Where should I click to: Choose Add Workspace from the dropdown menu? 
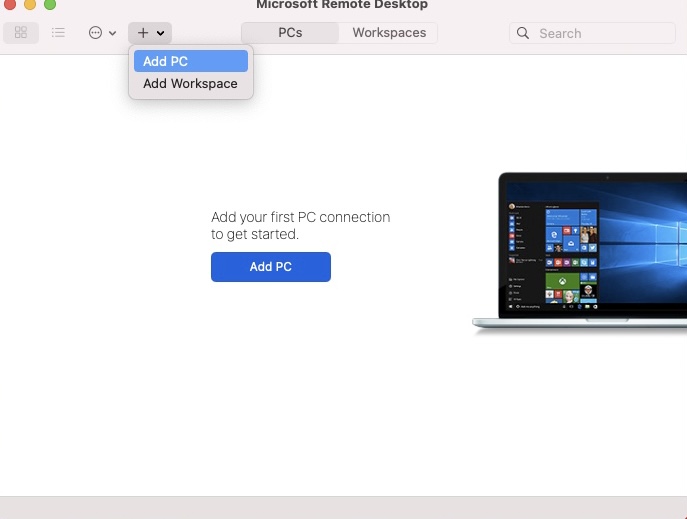click(191, 83)
